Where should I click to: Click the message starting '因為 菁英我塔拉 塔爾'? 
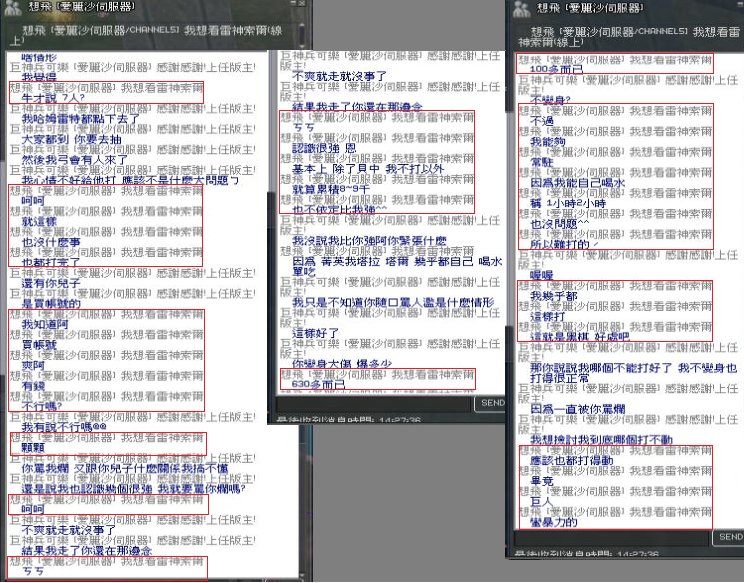(x=397, y=266)
